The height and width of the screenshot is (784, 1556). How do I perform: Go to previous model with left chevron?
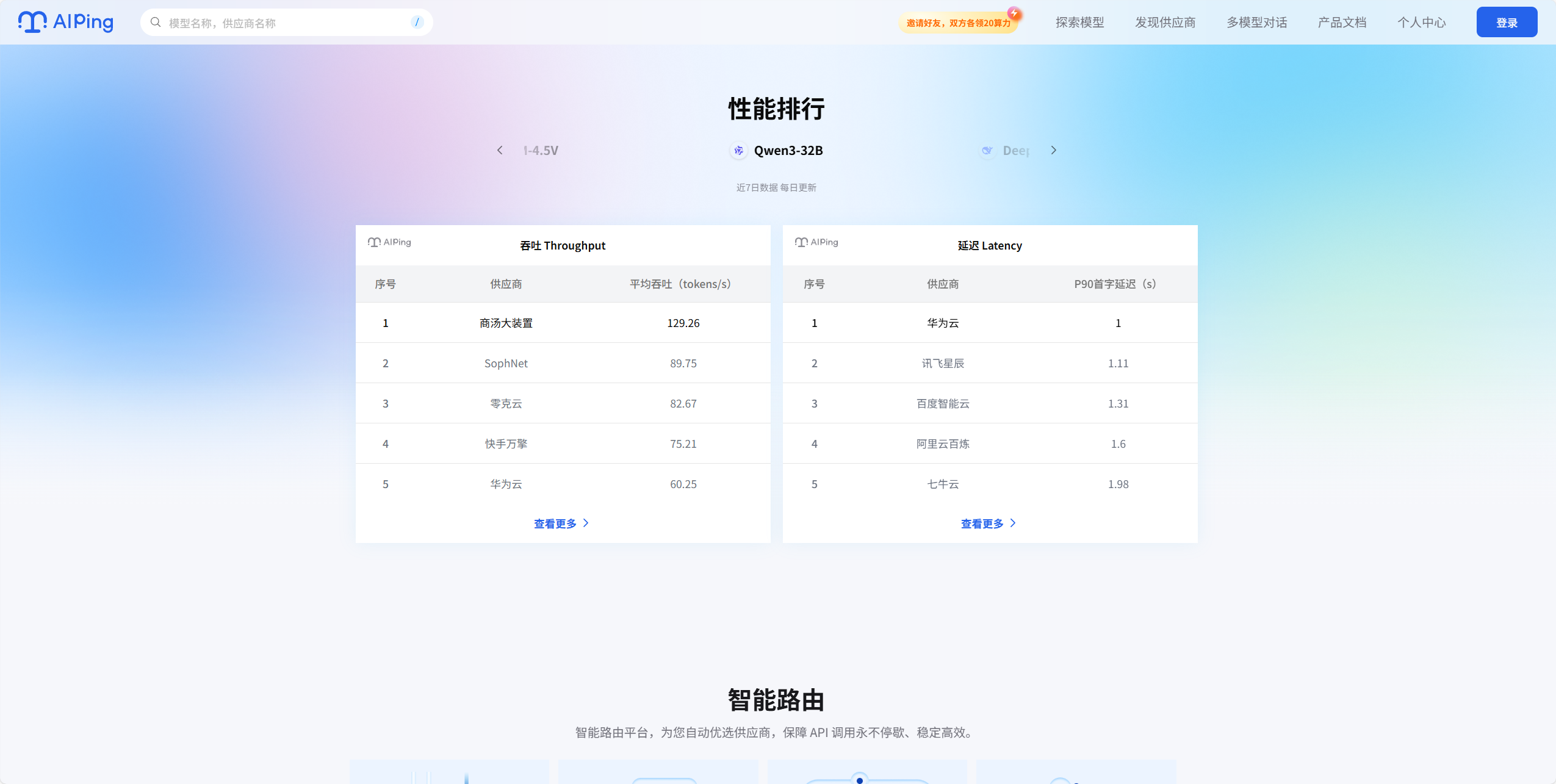[x=500, y=150]
